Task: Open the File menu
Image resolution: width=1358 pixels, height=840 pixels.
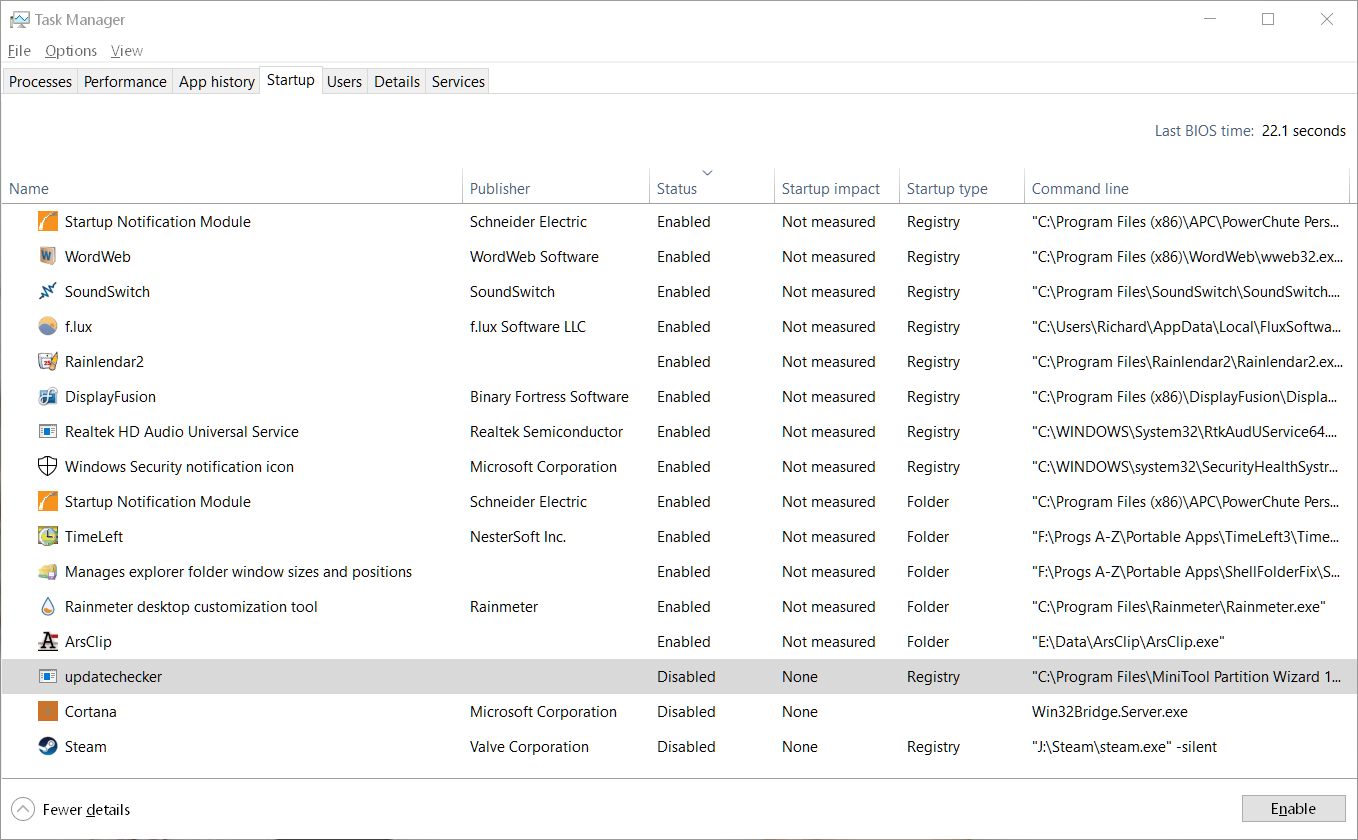Action: pyautogui.click(x=19, y=51)
